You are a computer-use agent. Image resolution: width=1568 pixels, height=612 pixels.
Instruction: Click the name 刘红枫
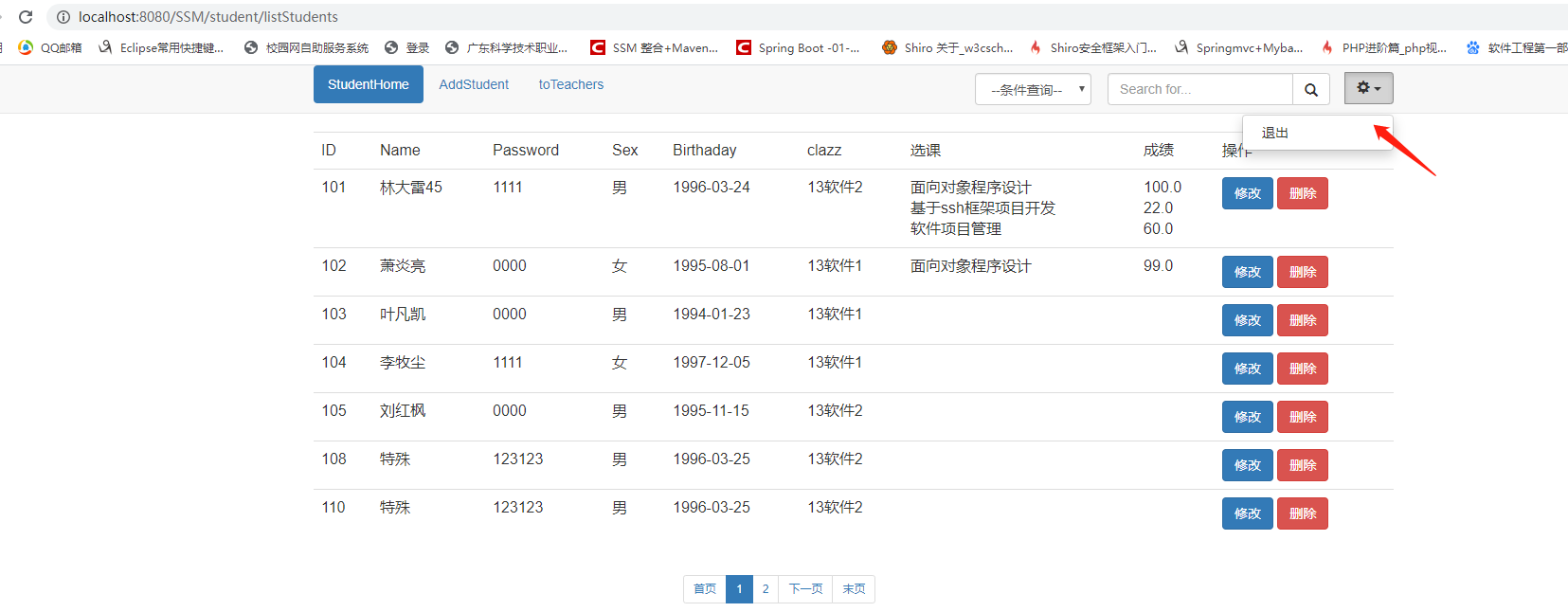[403, 411]
